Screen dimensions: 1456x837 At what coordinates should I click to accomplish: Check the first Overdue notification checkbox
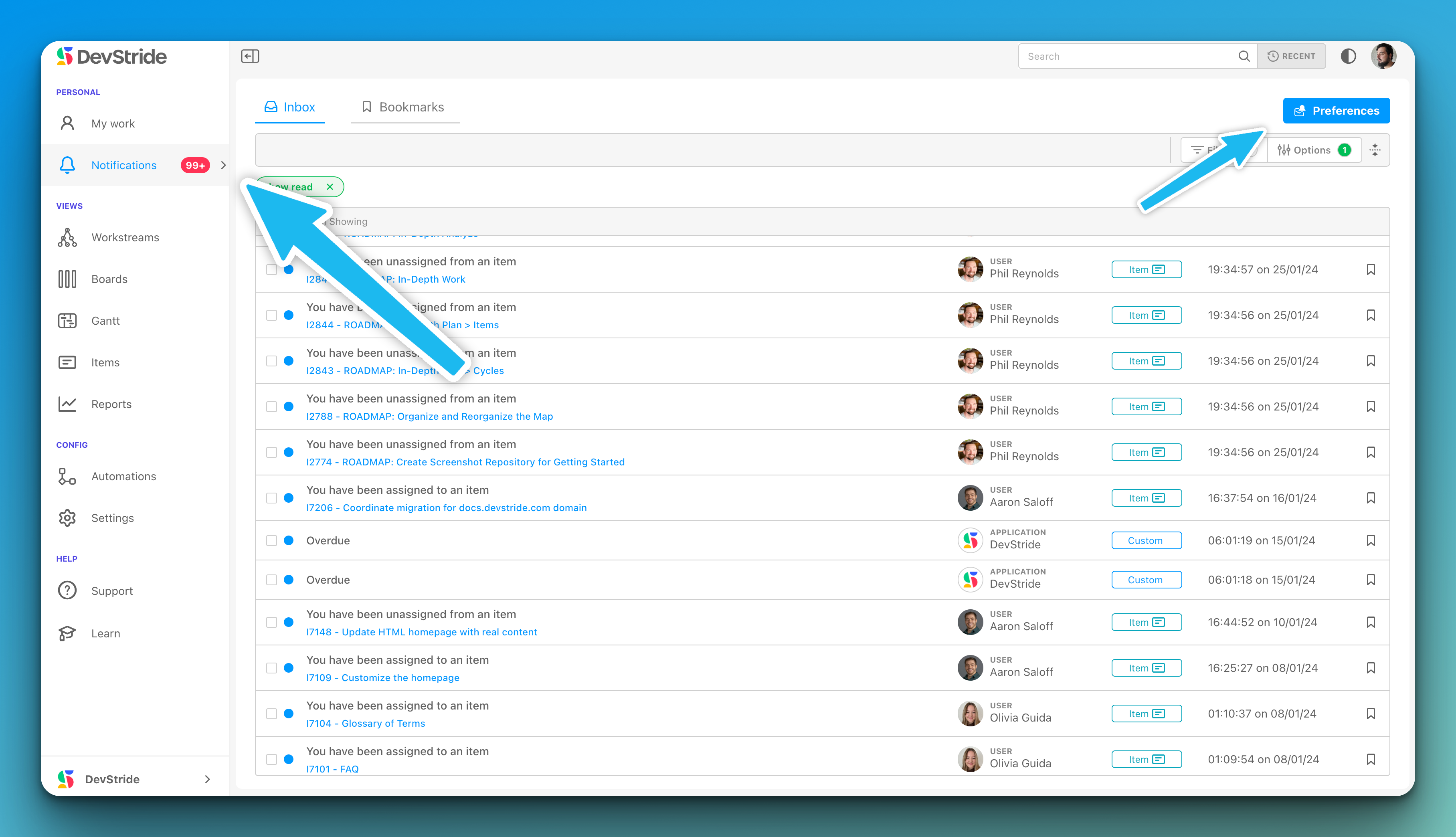coord(271,540)
